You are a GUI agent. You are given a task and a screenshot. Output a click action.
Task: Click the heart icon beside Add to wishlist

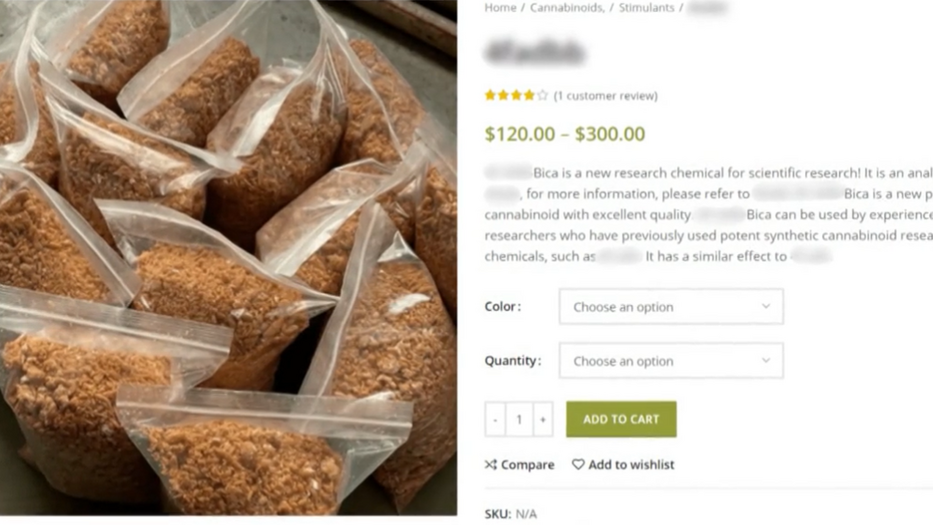click(x=578, y=465)
